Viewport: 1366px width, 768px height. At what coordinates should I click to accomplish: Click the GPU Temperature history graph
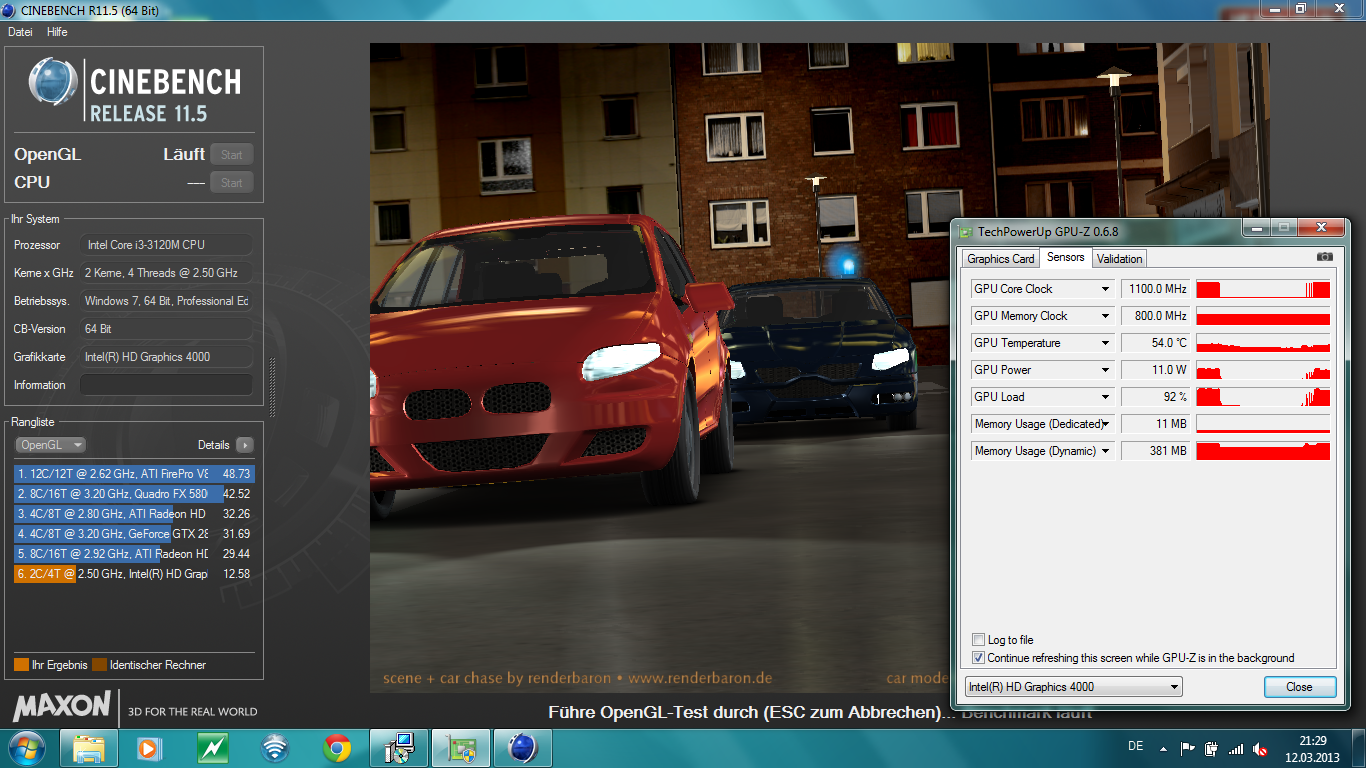tap(1263, 343)
